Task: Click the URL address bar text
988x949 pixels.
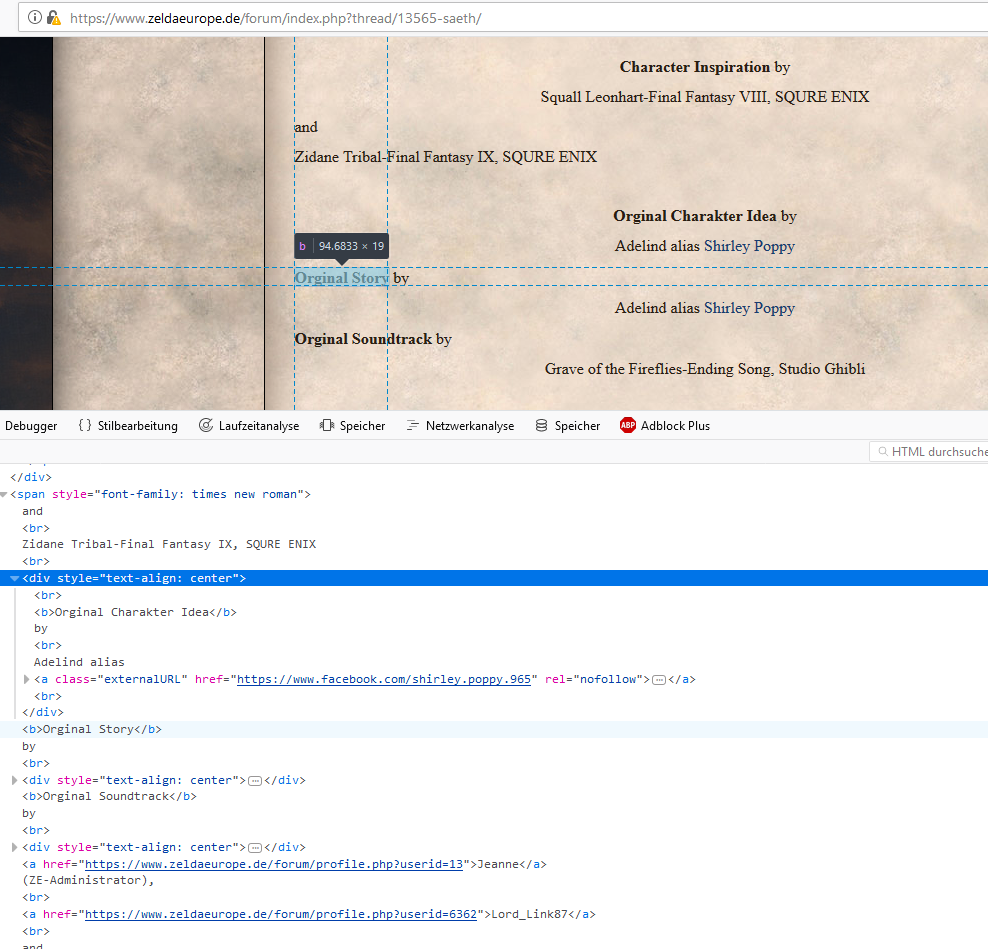Action: (x=275, y=18)
